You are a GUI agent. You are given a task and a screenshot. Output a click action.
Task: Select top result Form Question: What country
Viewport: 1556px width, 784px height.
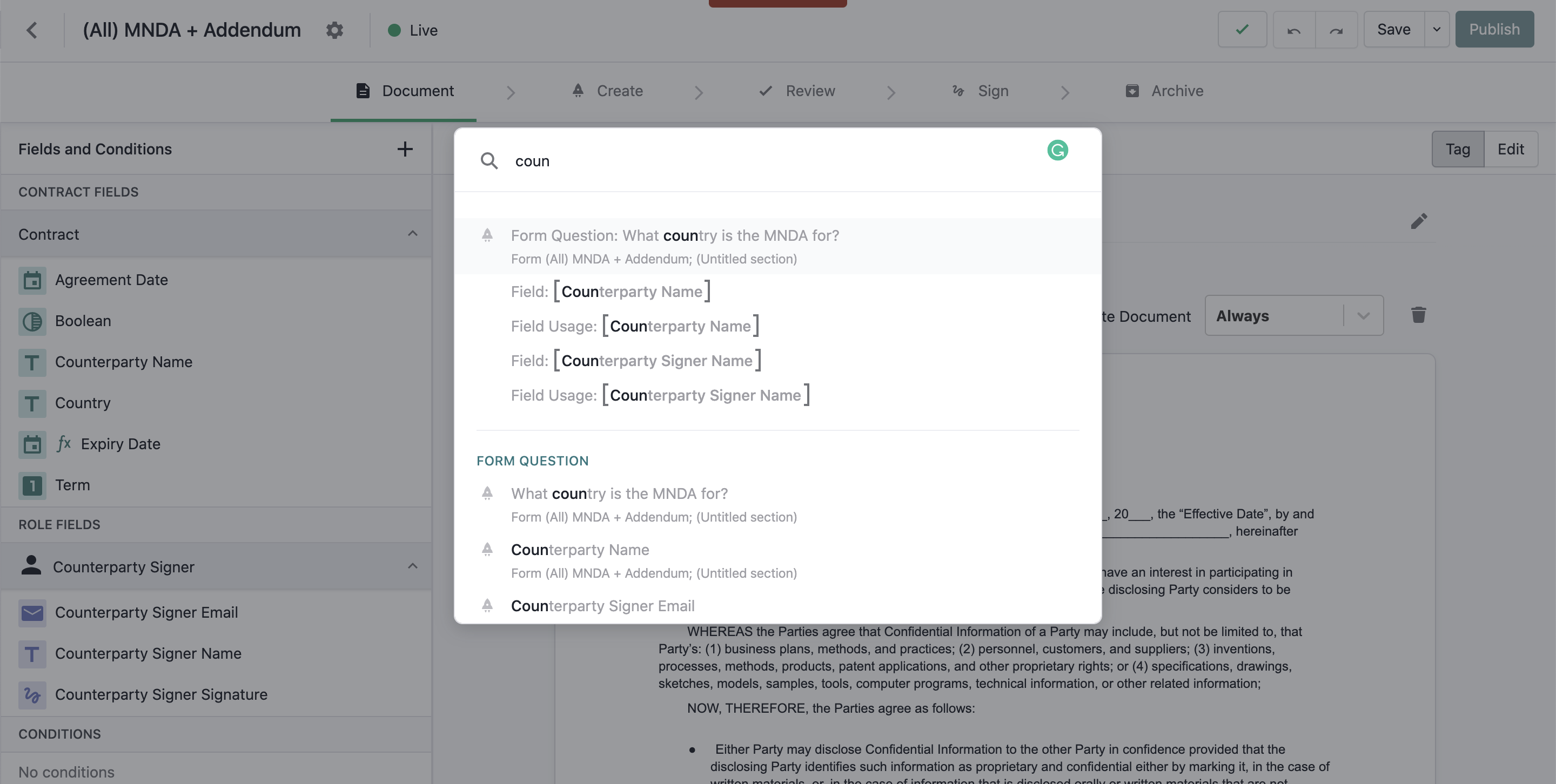click(777, 246)
